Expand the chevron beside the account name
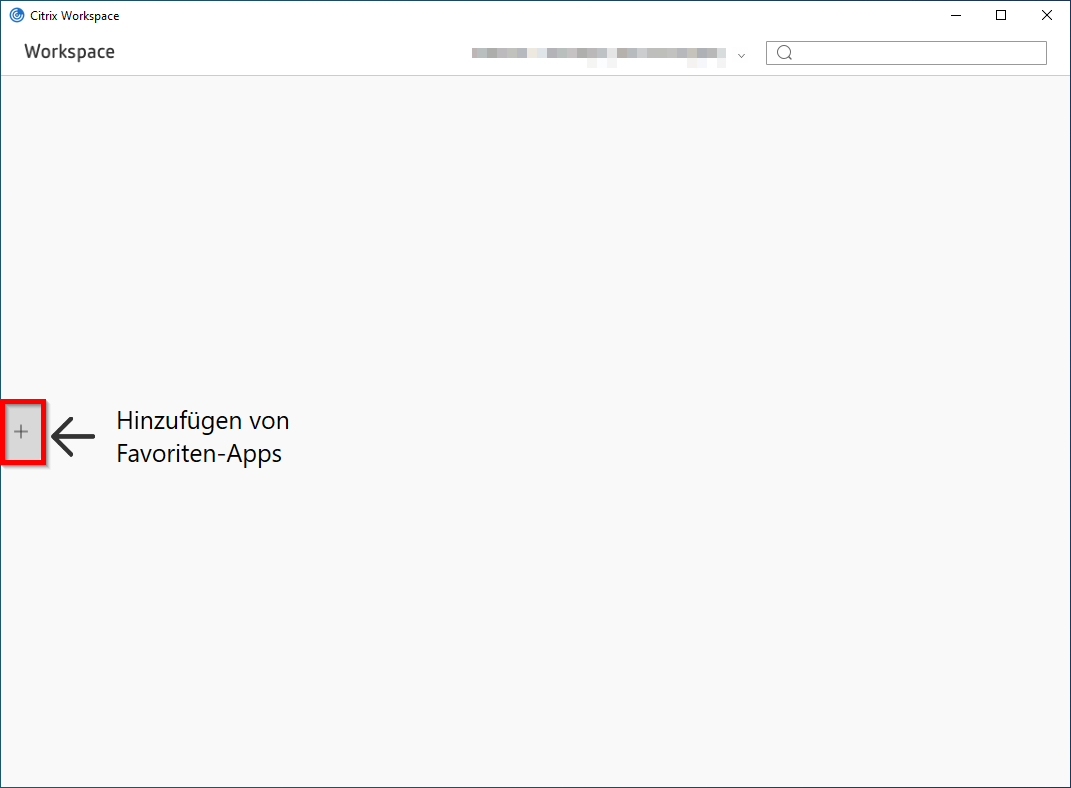The image size is (1071, 788). pyautogui.click(x=741, y=56)
